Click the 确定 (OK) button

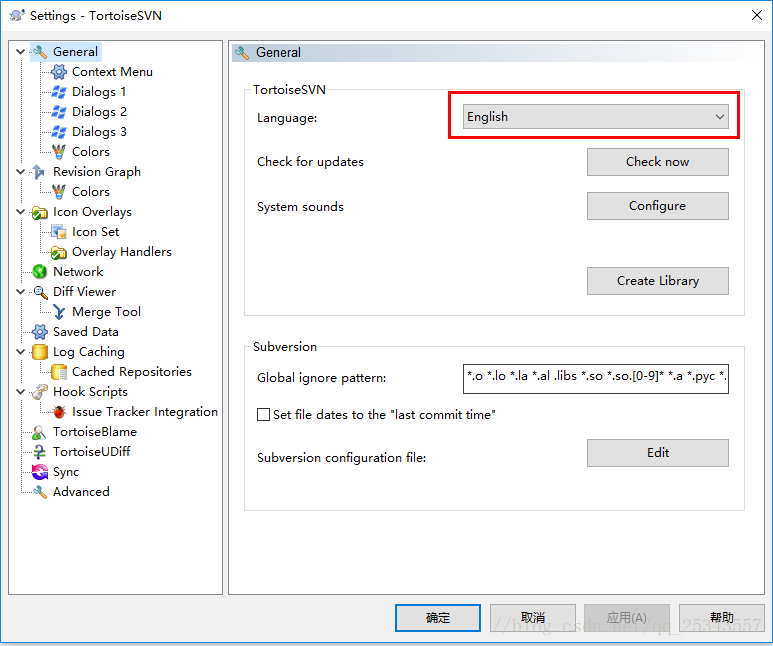tap(438, 617)
